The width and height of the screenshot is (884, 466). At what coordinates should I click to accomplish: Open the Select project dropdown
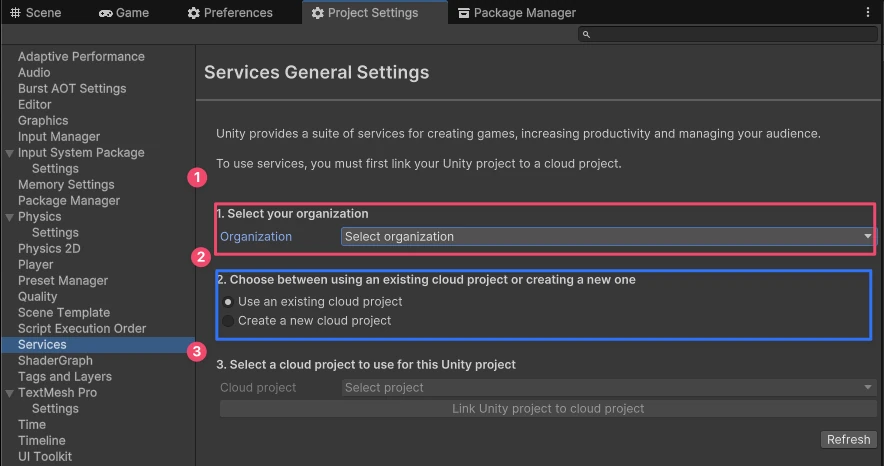pyautogui.click(x=608, y=388)
